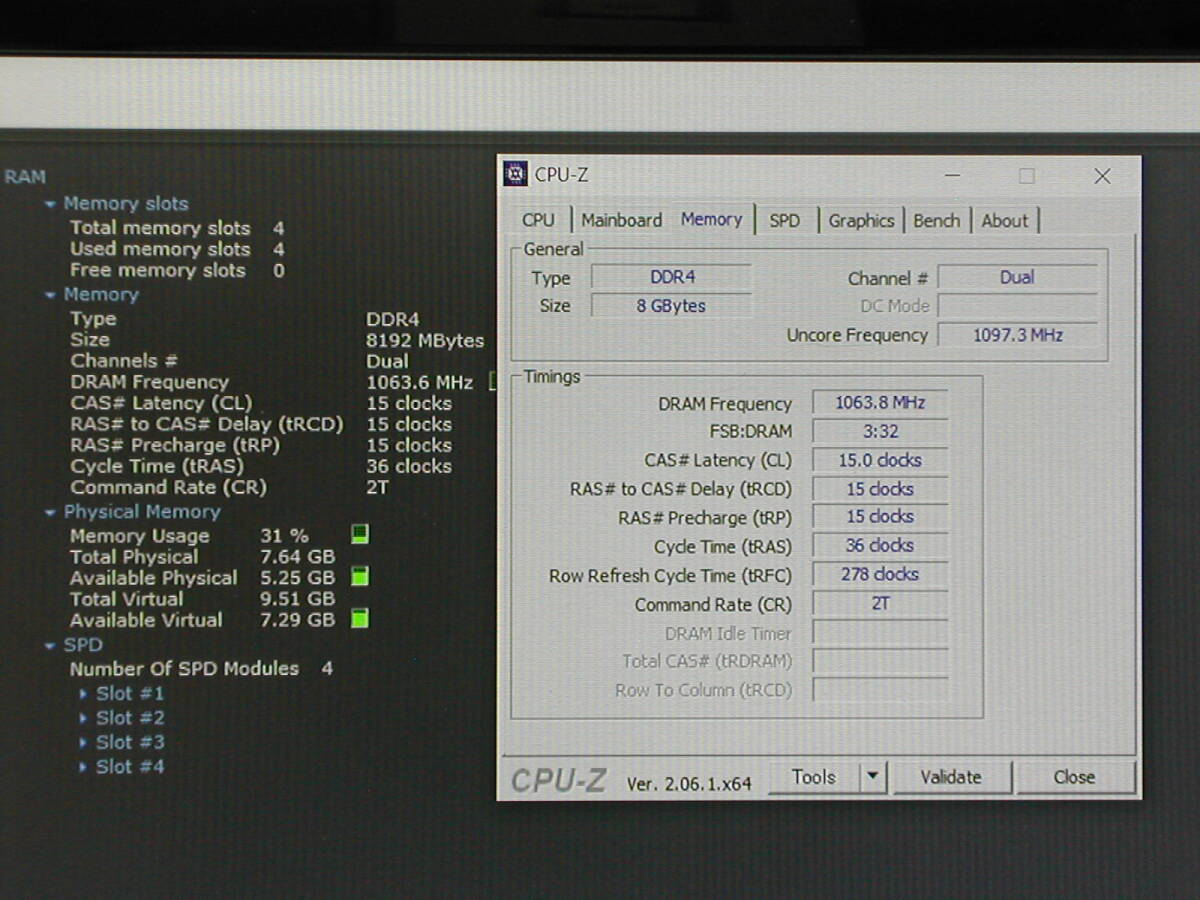Click green Memory Usage indicator icon
1200x900 pixels.
360,534
